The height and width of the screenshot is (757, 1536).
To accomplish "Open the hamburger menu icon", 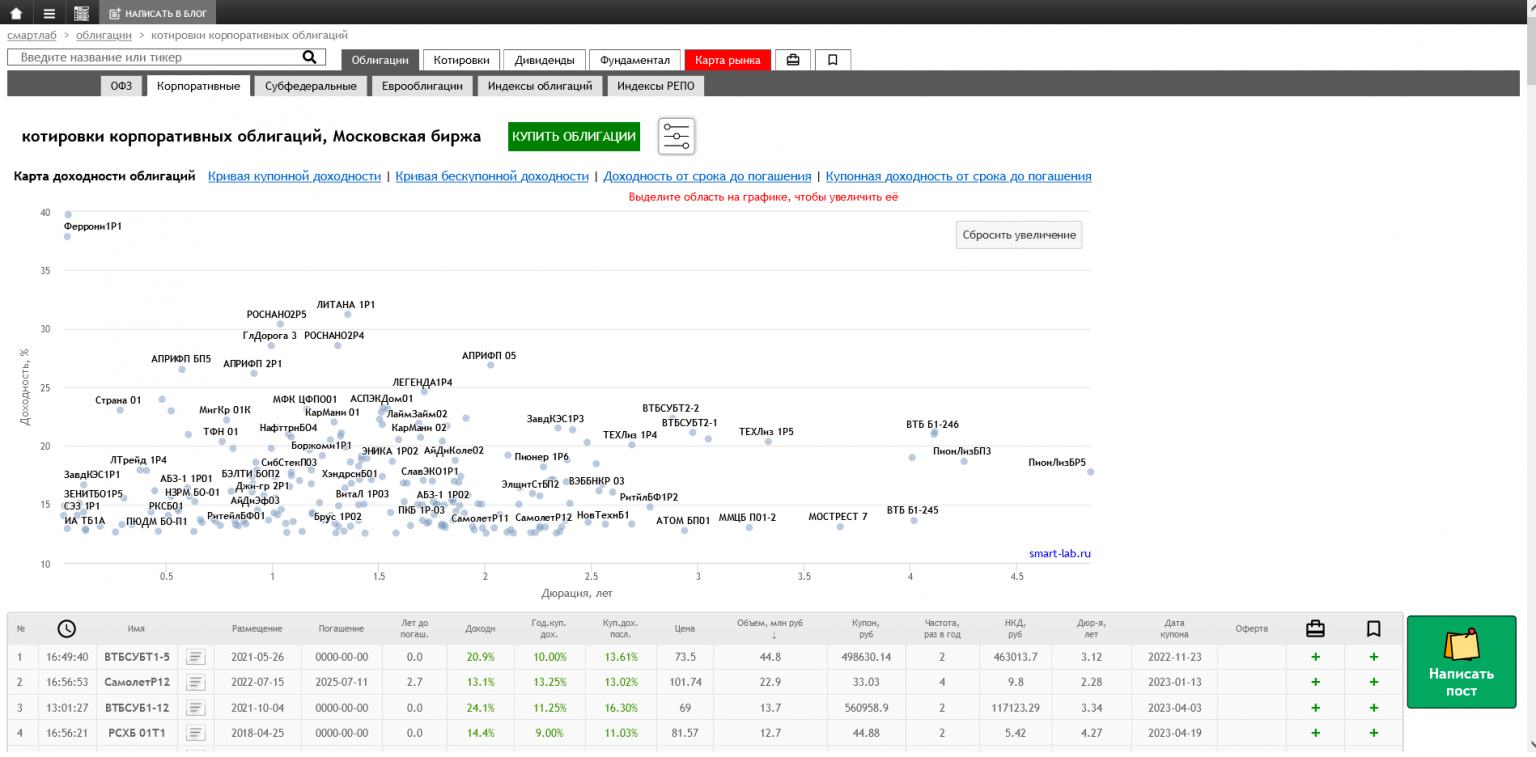I will (x=49, y=13).
